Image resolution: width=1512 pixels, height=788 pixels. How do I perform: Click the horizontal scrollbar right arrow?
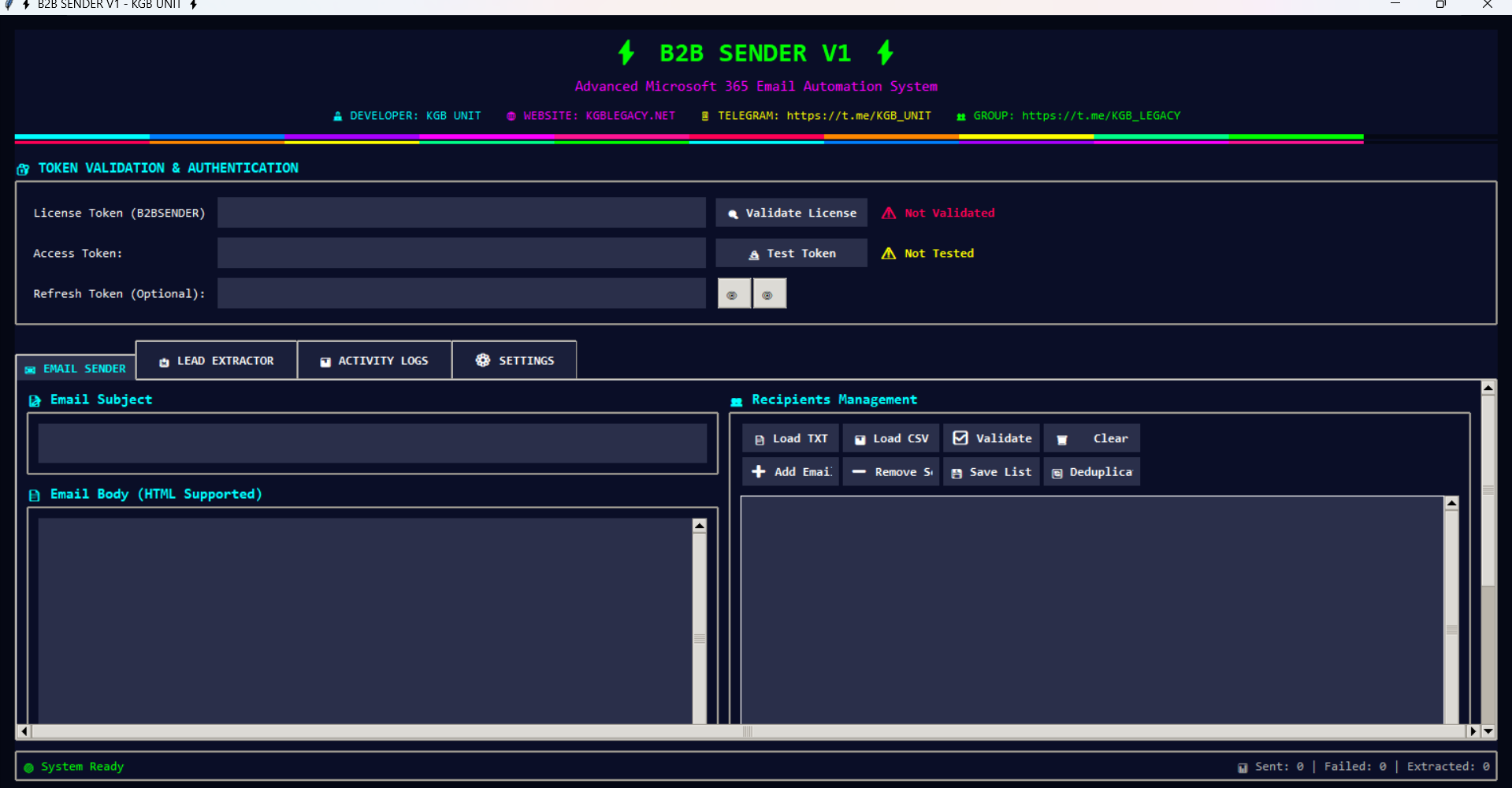pos(1473,731)
